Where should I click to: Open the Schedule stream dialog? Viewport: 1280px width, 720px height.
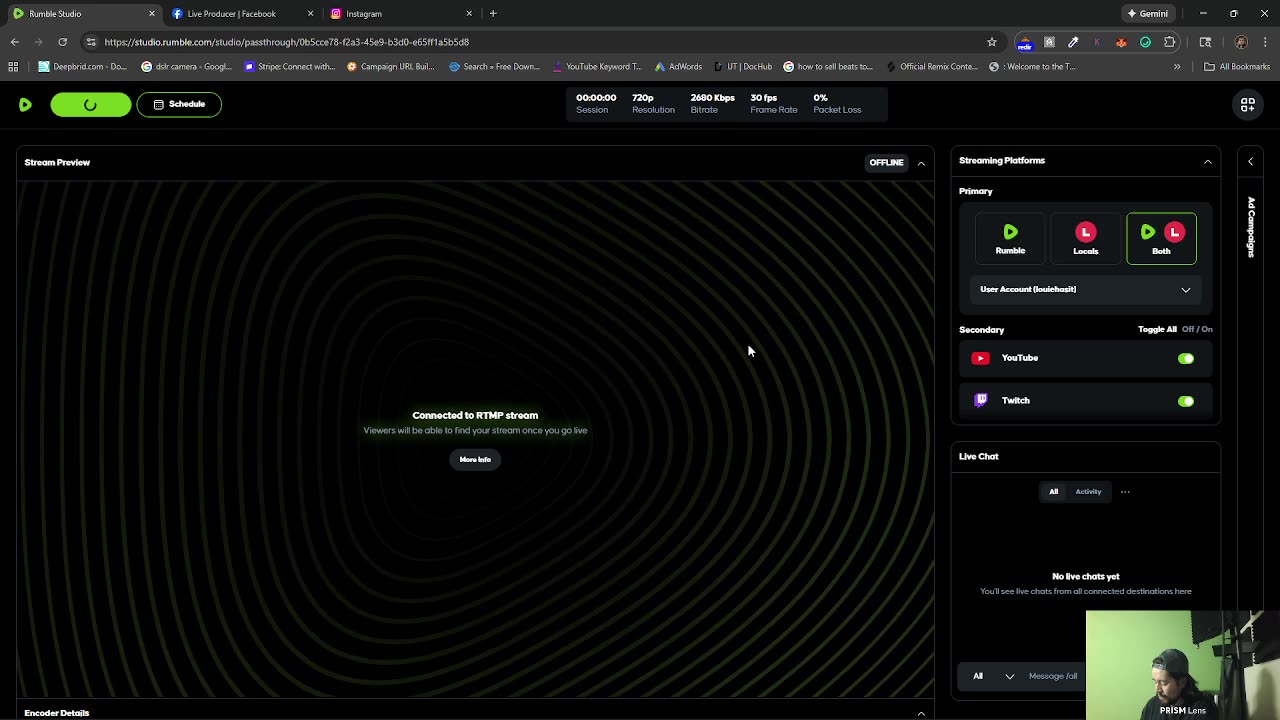179,104
